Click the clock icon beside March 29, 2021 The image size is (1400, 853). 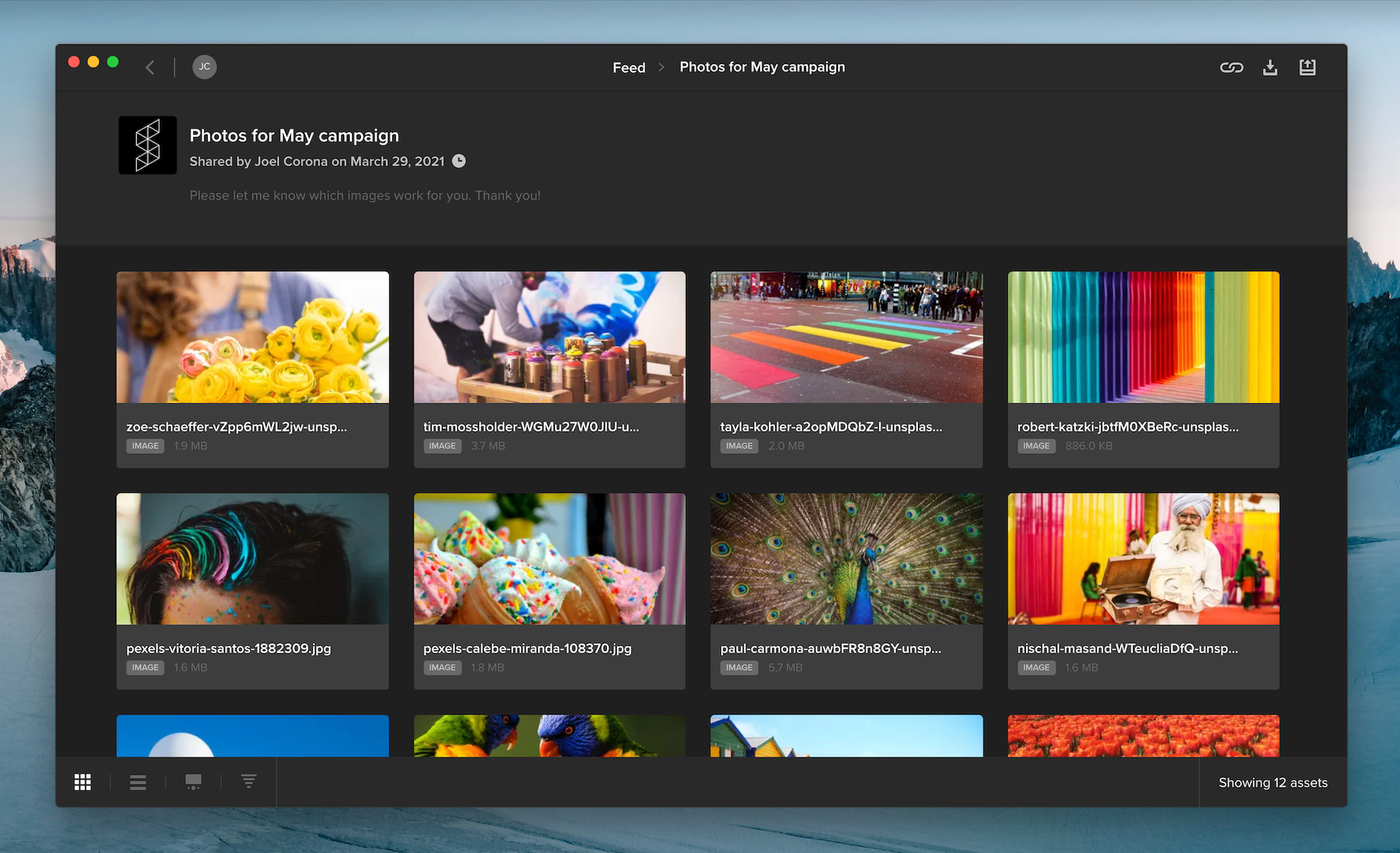coord(459,161)
